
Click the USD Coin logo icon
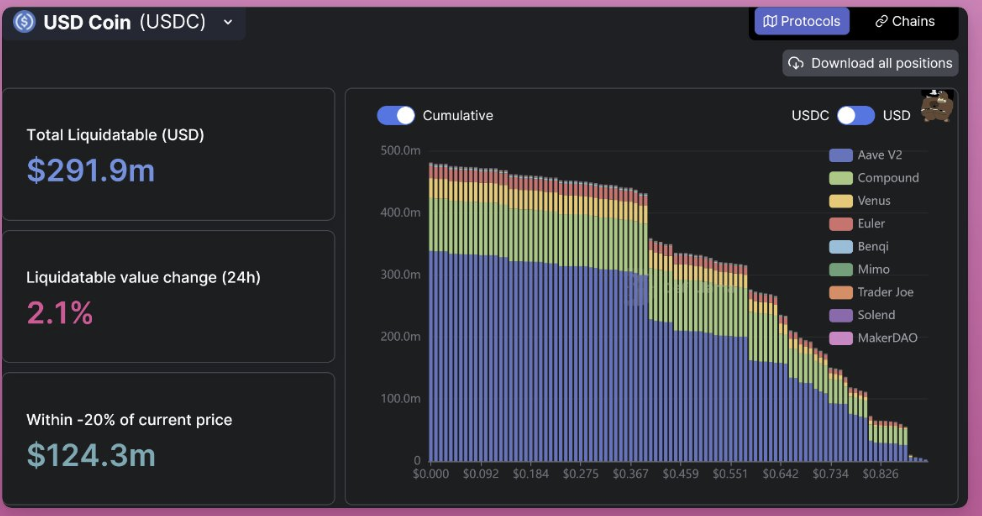pos(24,22)
